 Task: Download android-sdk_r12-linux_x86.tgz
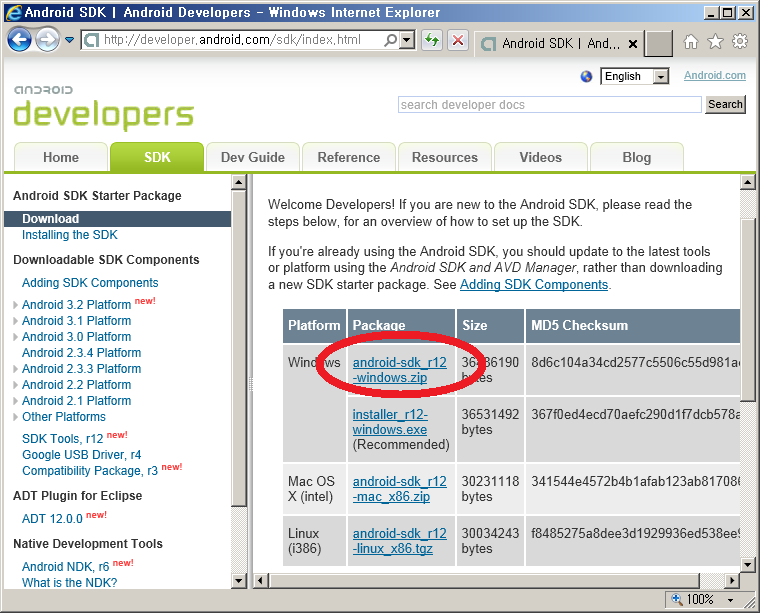click(x=399, y=541)
